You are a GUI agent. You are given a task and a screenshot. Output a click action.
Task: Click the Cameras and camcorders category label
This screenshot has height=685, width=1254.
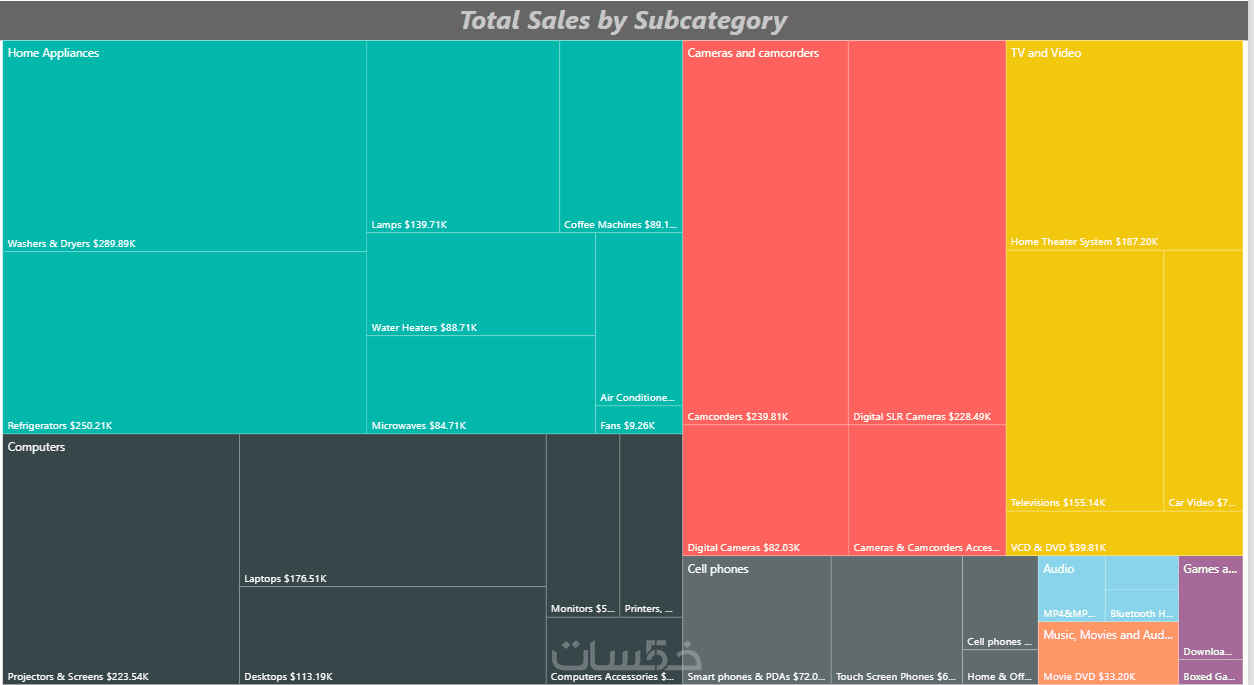click(753, 53)
